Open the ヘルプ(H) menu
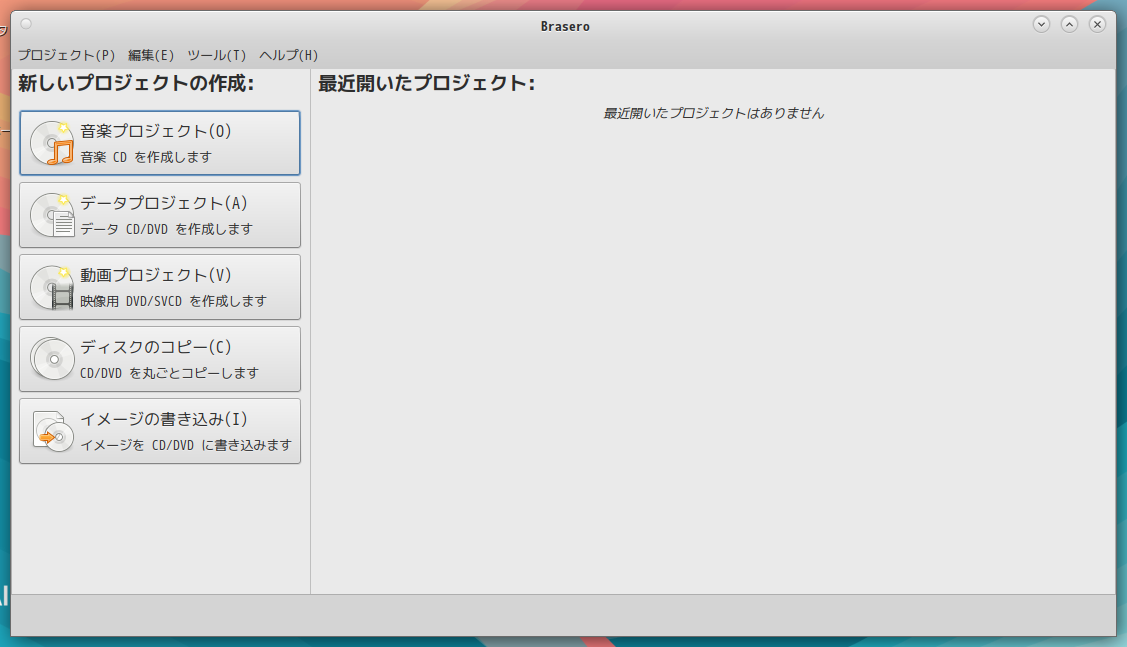Image resolution: width=1127 pixels, height=647 pixels. 288,55
